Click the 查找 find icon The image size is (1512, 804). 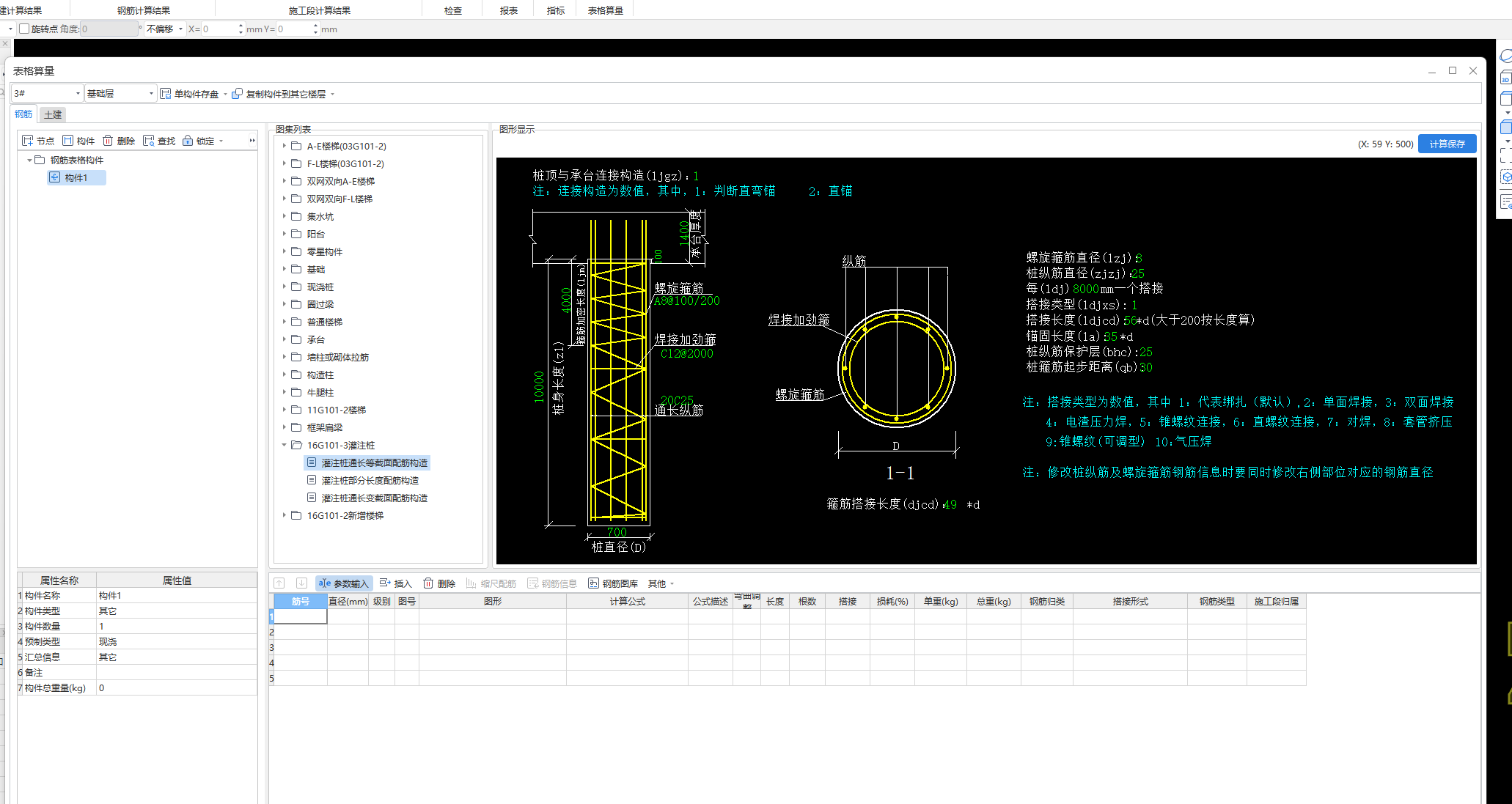[149, 141]
